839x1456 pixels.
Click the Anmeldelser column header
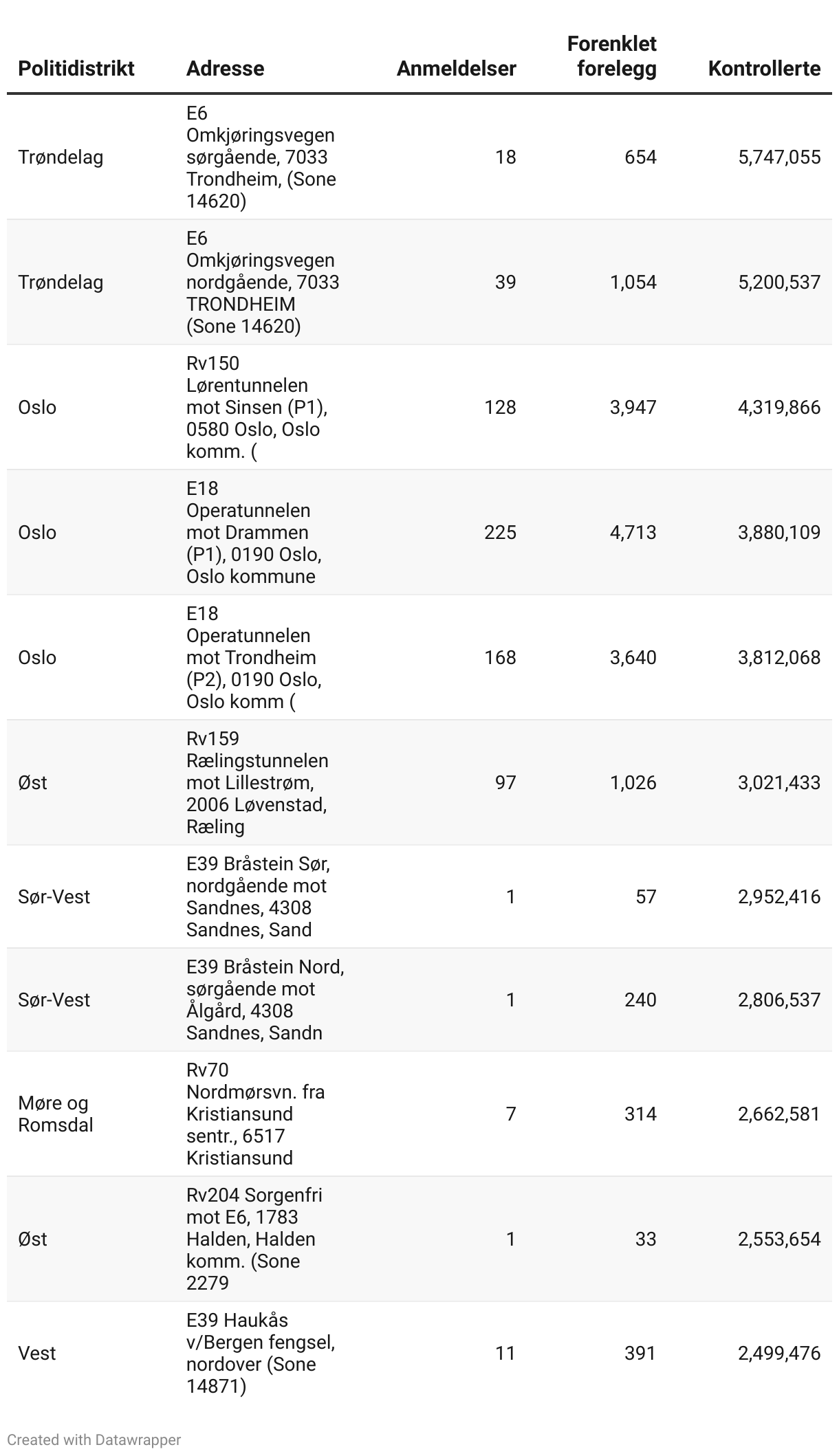click(456, 69)
